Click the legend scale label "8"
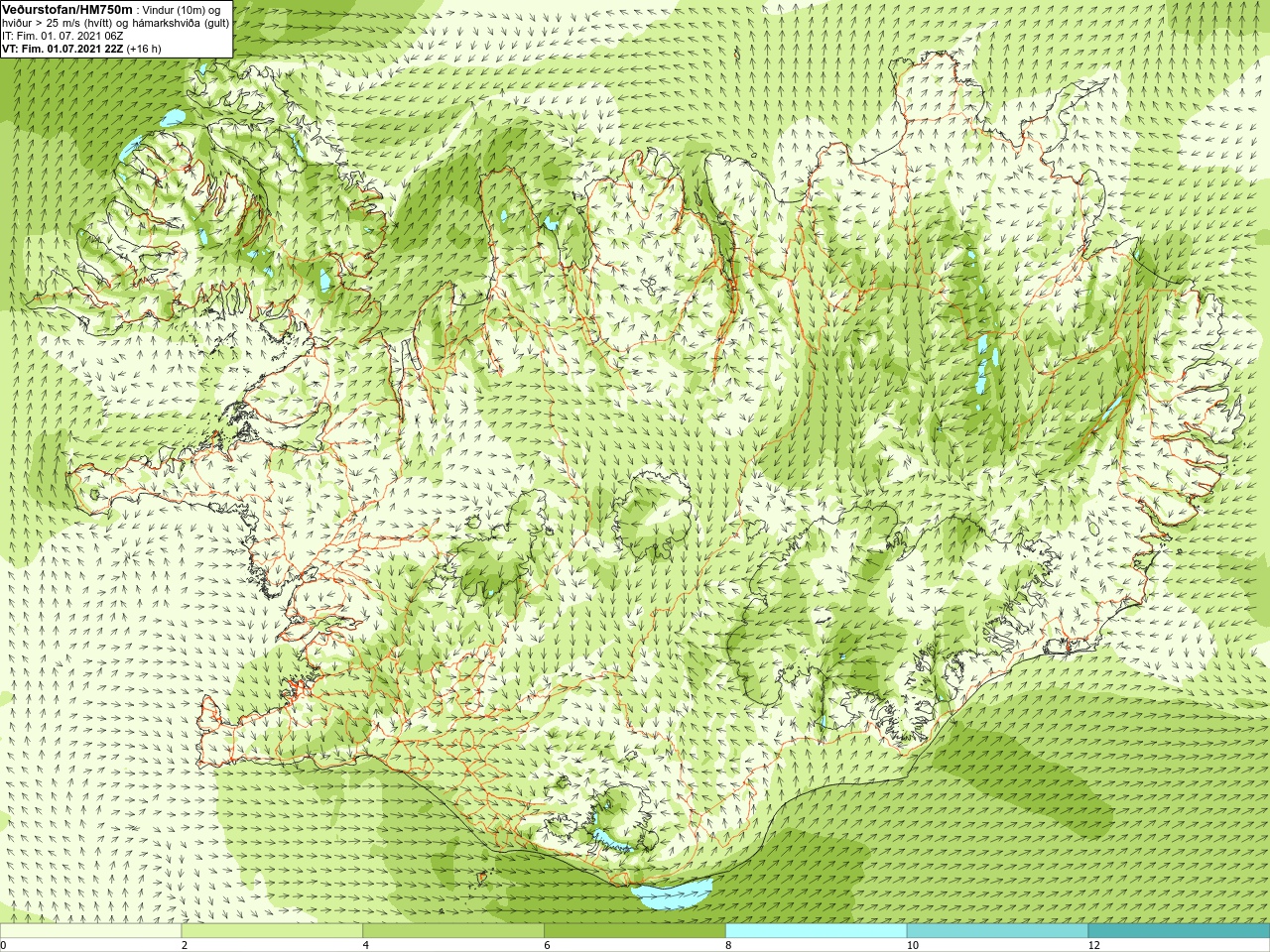The width and height of the screenshot is (1270, 952). 728,945
